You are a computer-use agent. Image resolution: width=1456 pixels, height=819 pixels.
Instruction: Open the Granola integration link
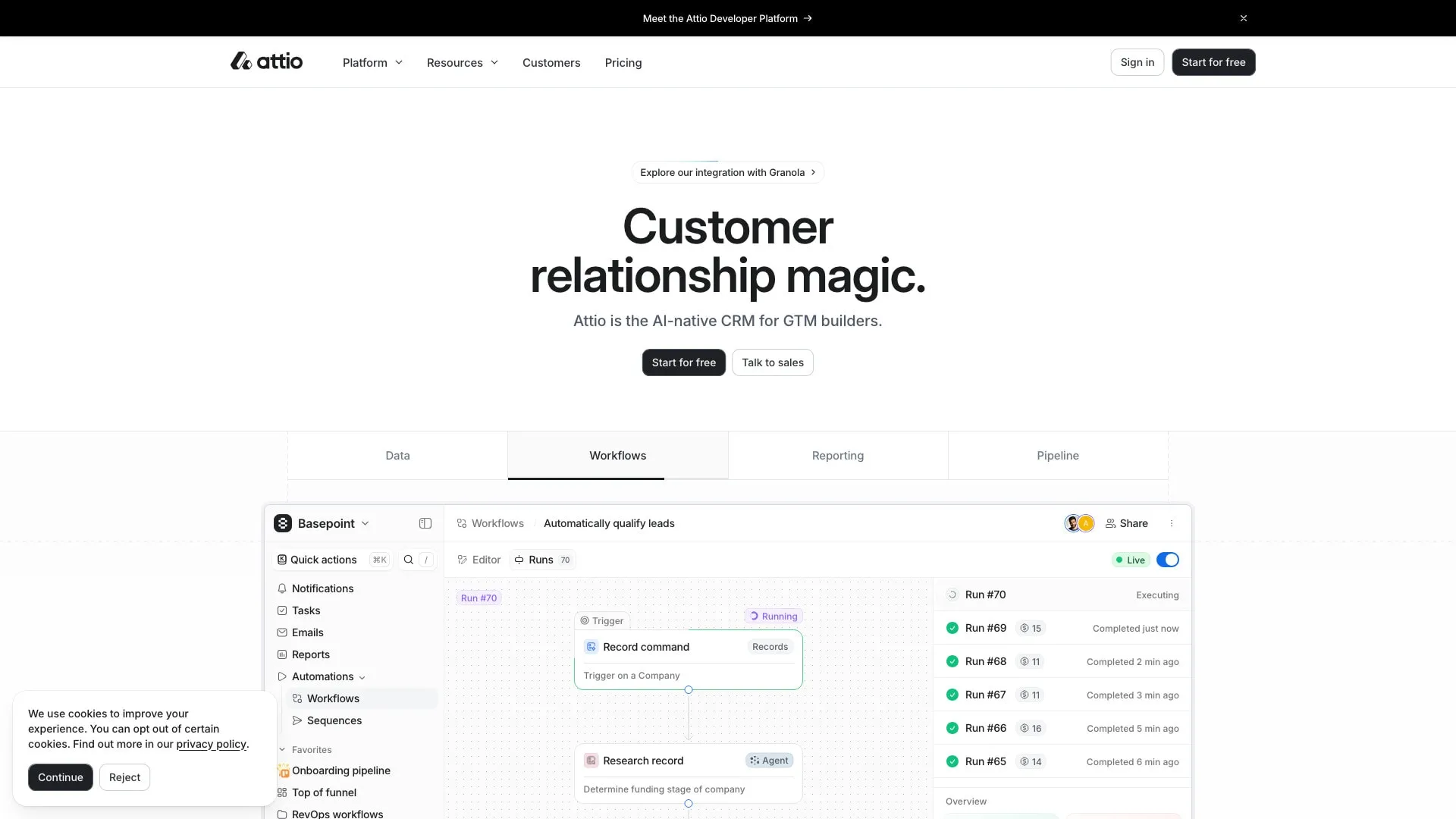pos(728,172)
